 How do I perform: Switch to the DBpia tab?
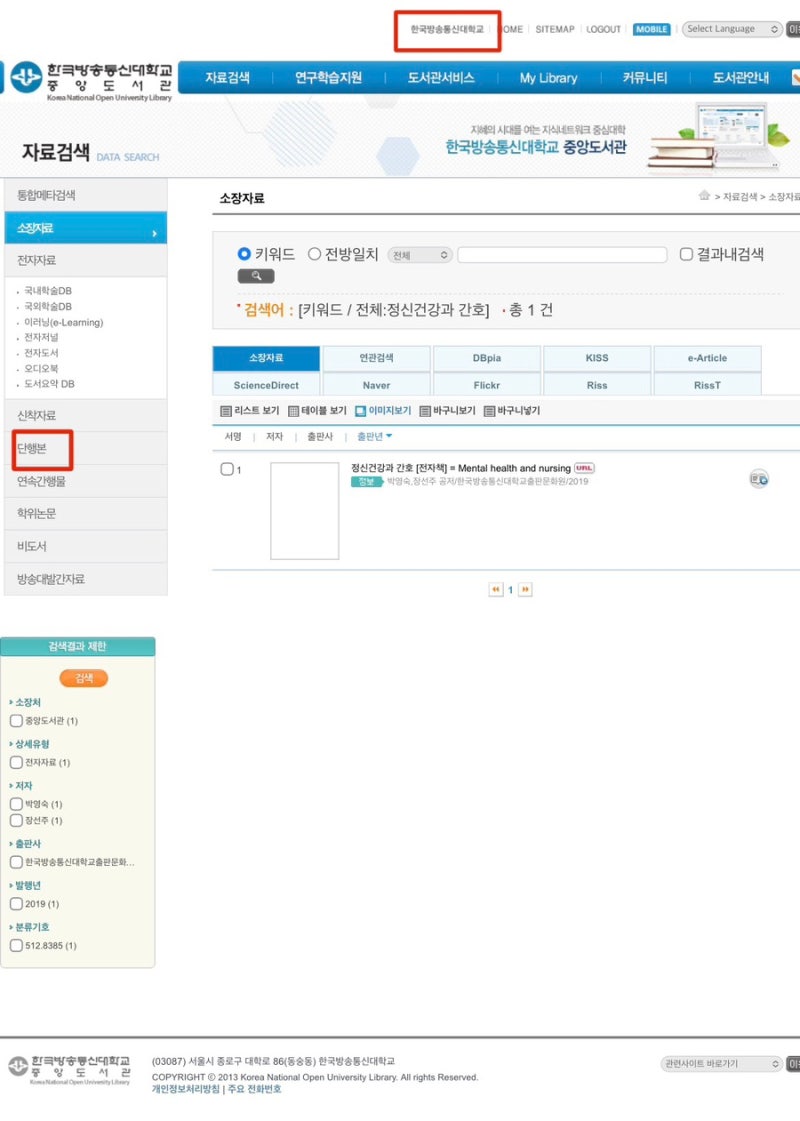[x=487, y=357]
